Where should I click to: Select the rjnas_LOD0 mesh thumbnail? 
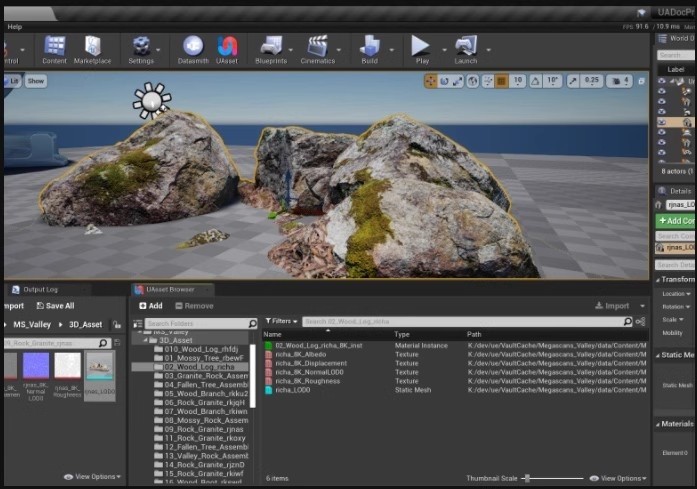100,375
